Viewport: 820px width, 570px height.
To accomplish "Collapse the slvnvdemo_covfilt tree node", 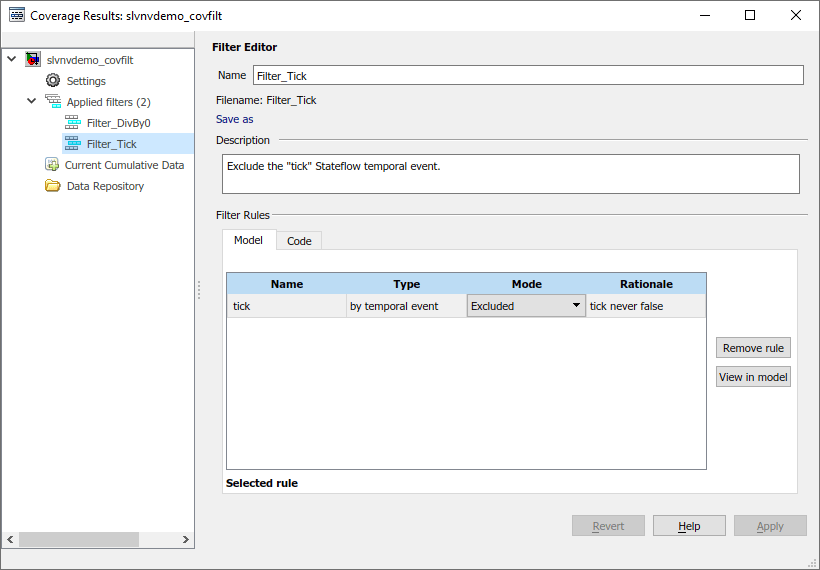I will point(12,59).
